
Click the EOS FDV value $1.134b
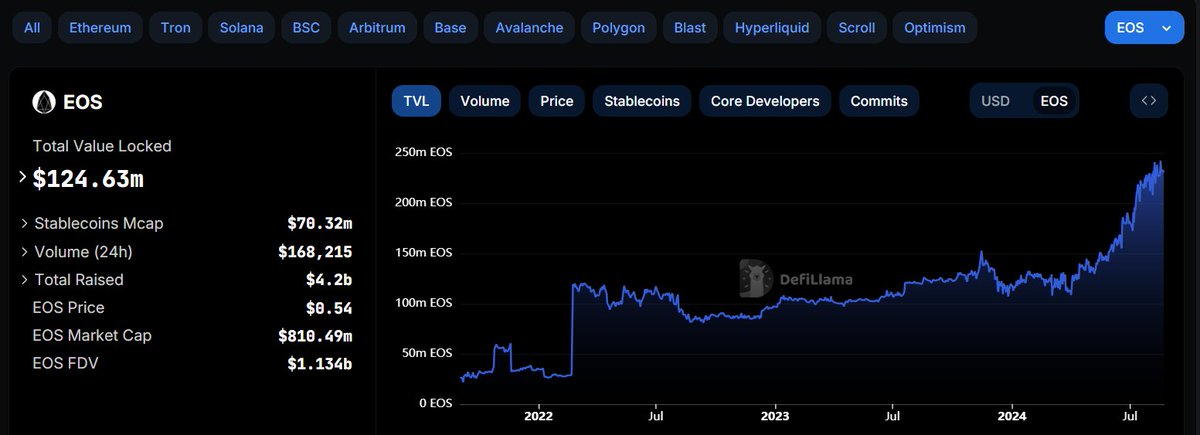[319, 364]
